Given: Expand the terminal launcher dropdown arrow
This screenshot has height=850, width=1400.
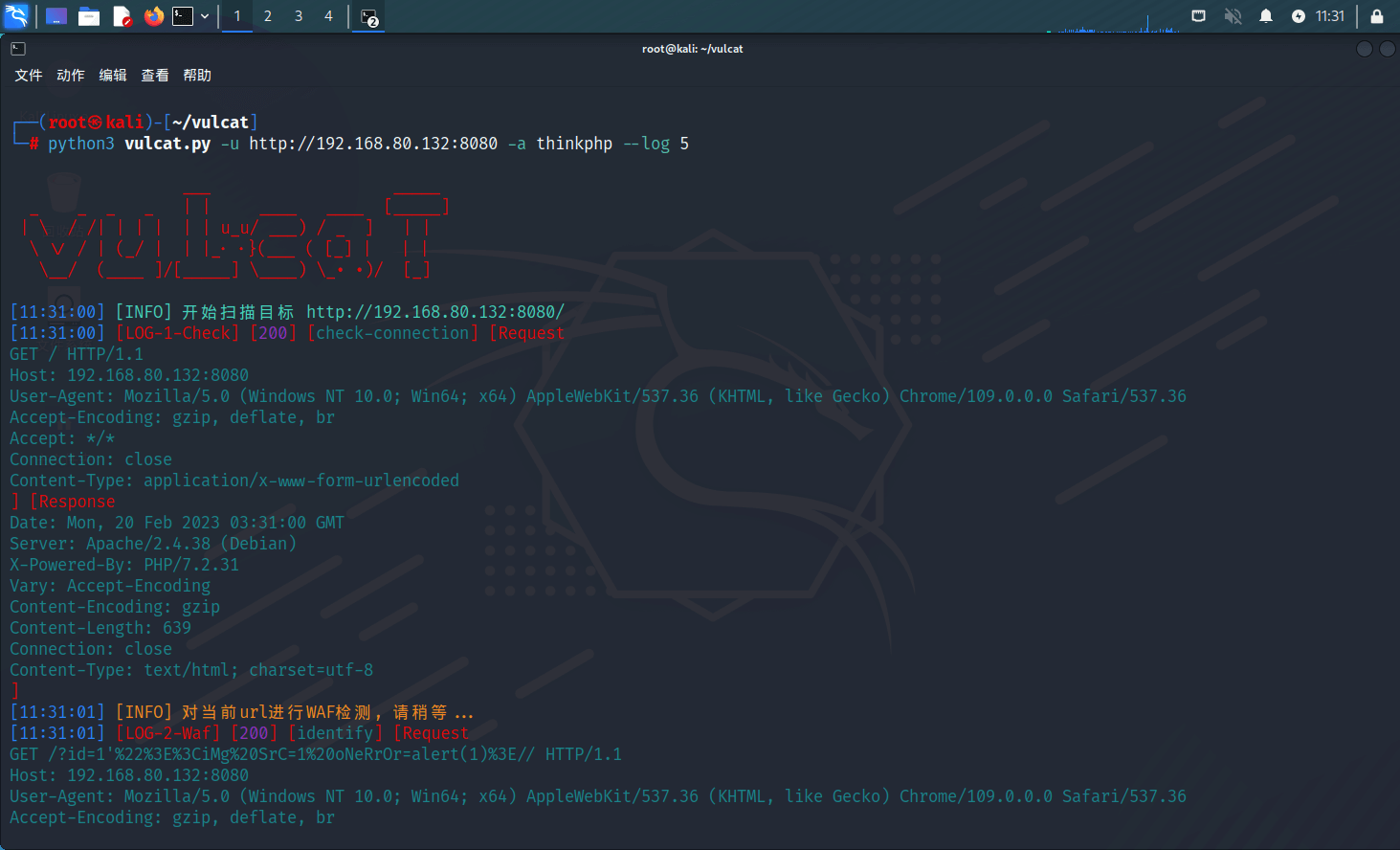Looking at the screenshot, I should point(205,16).
